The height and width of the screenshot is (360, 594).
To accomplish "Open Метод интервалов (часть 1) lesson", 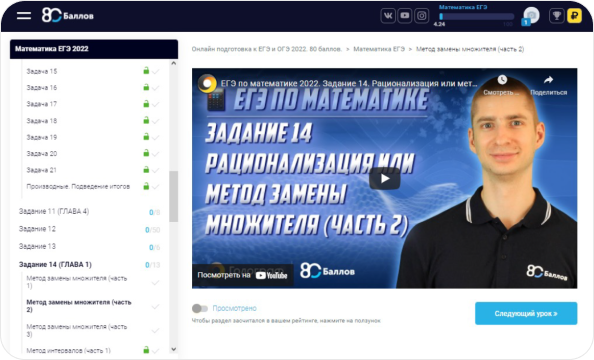I will [69, 351].
